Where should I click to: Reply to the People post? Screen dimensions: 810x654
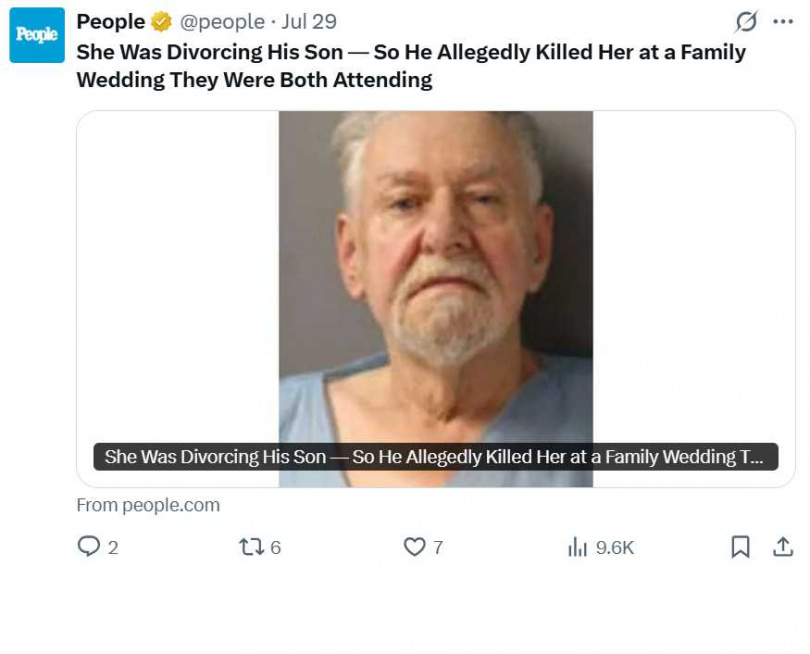[90, 547]
